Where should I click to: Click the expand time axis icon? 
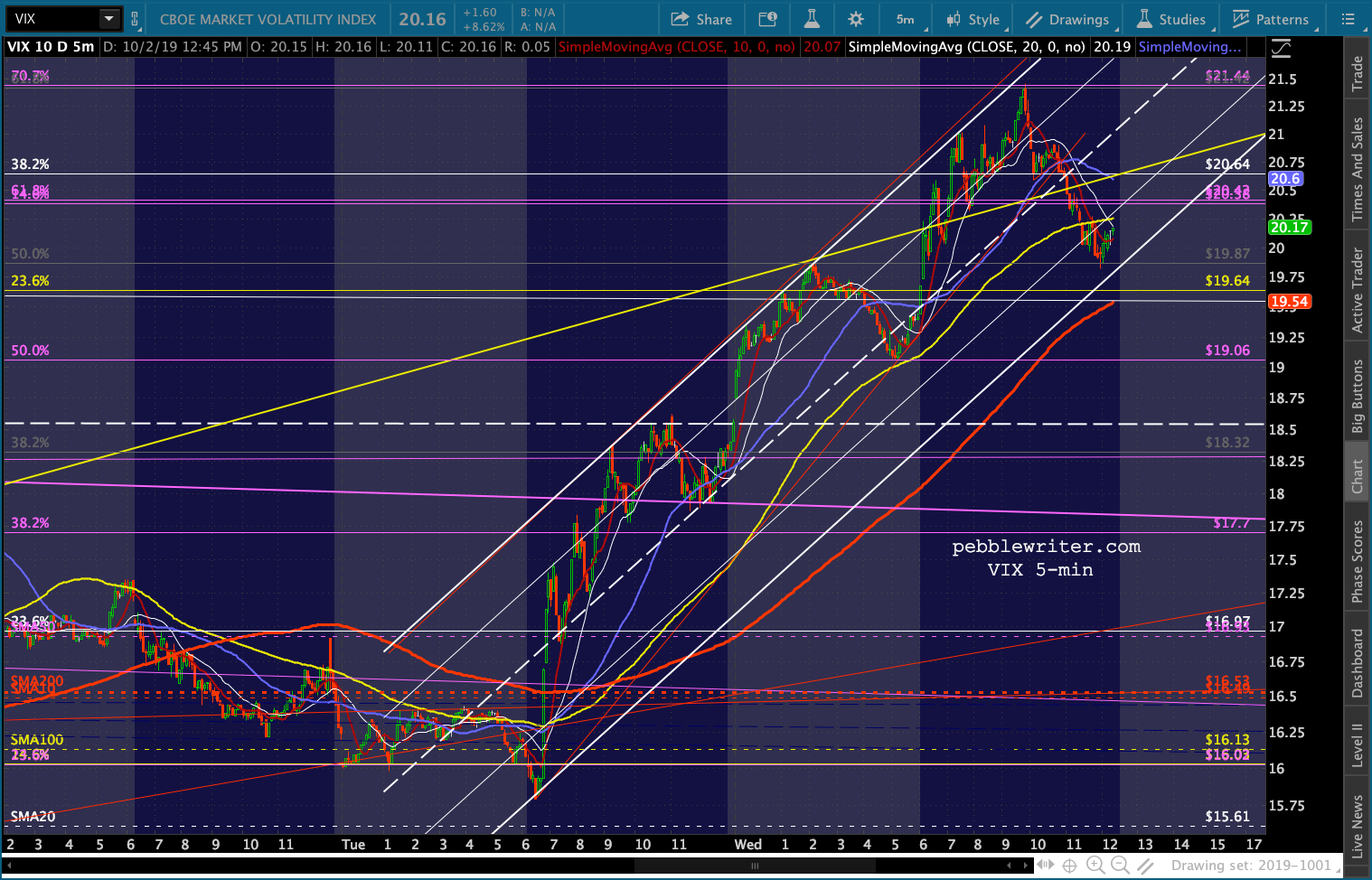coord(1047,866)
